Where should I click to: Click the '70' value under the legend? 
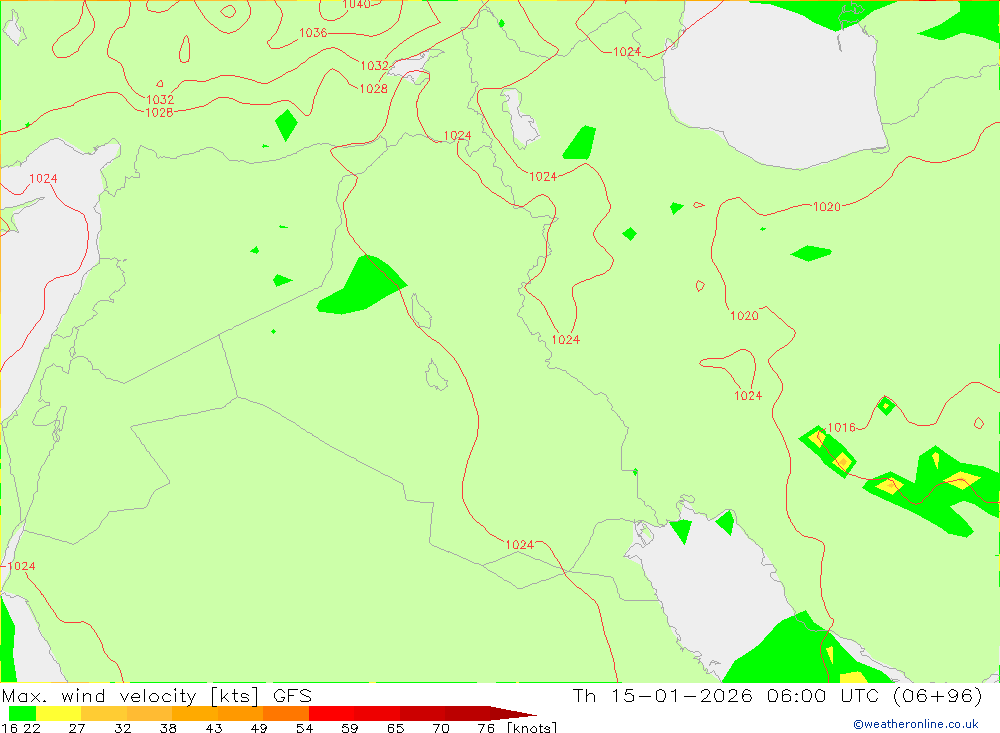pyautogui.click(x=441, y=728)
